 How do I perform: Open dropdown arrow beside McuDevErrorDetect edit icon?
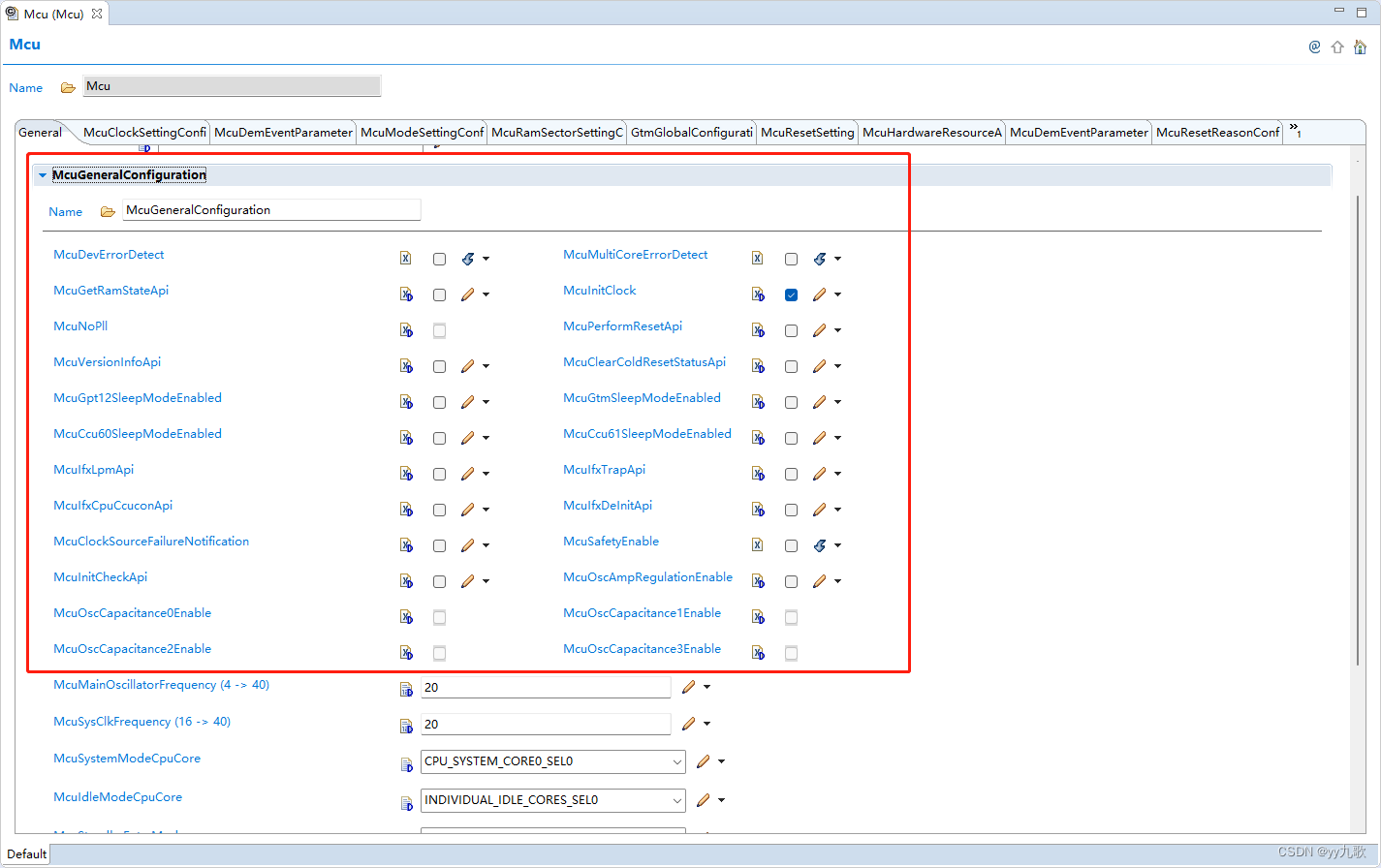click(x=486, y=259)
